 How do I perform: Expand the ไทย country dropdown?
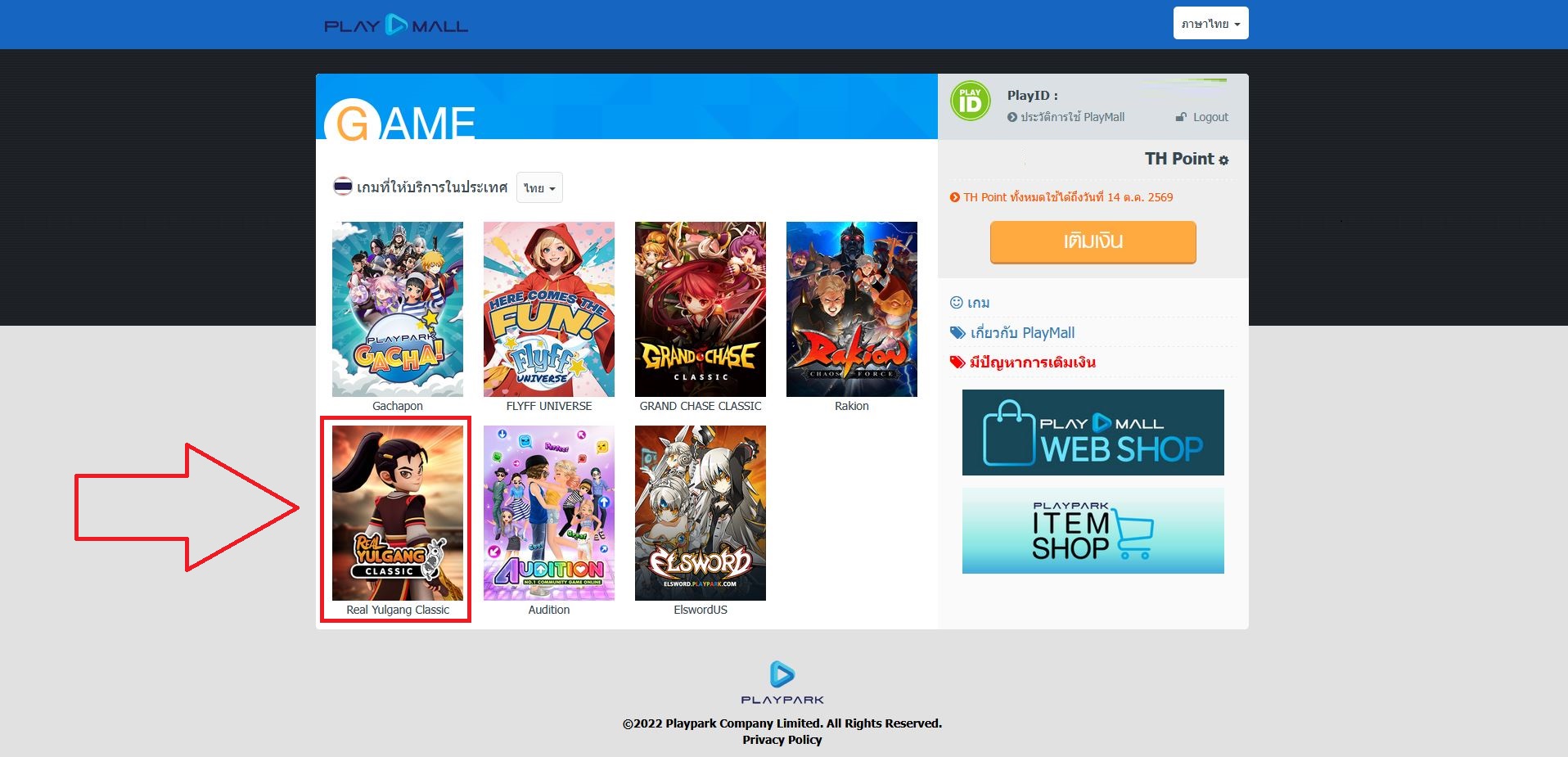pyautogui.click(x=539, y=188)
